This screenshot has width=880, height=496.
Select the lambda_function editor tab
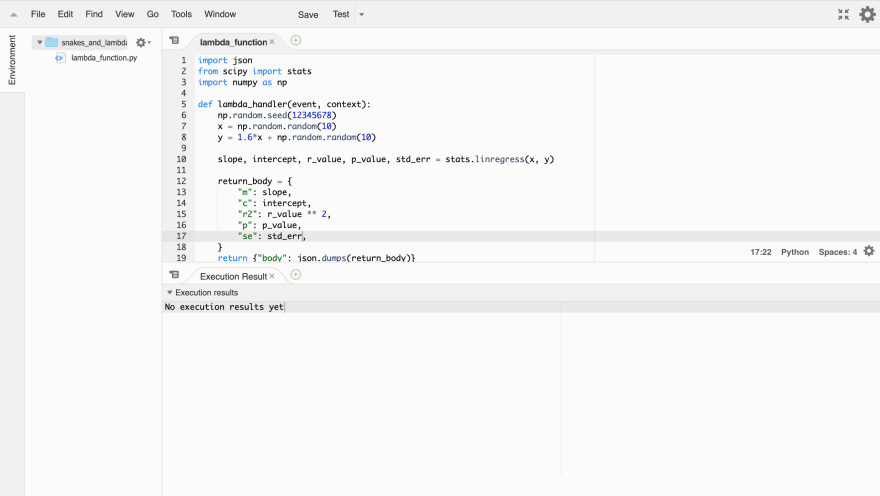[x=233, y=42]
